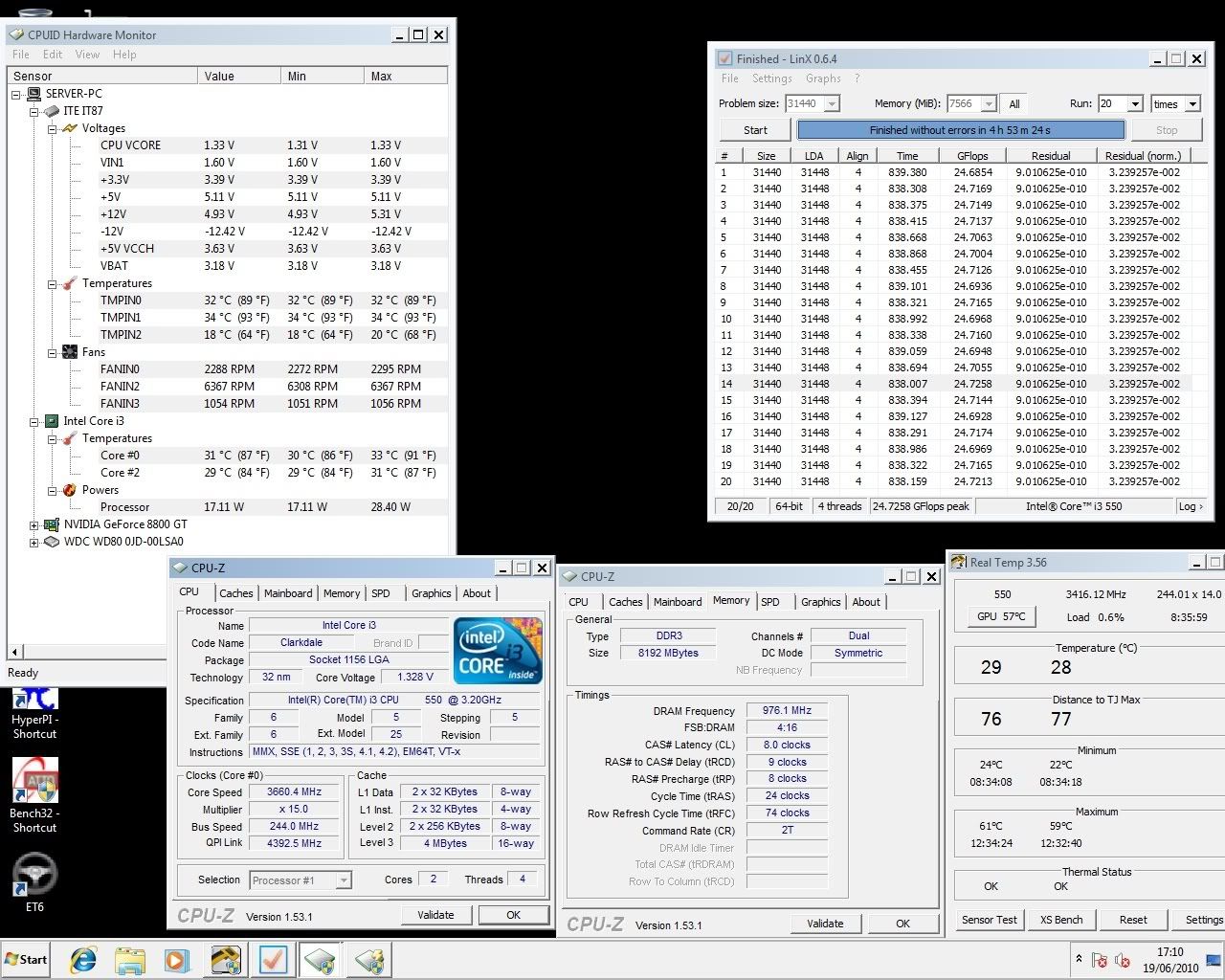Click OK in the right CPU-Z window
The width and height of the screenshot is (1225, 980).
point(902,924)
